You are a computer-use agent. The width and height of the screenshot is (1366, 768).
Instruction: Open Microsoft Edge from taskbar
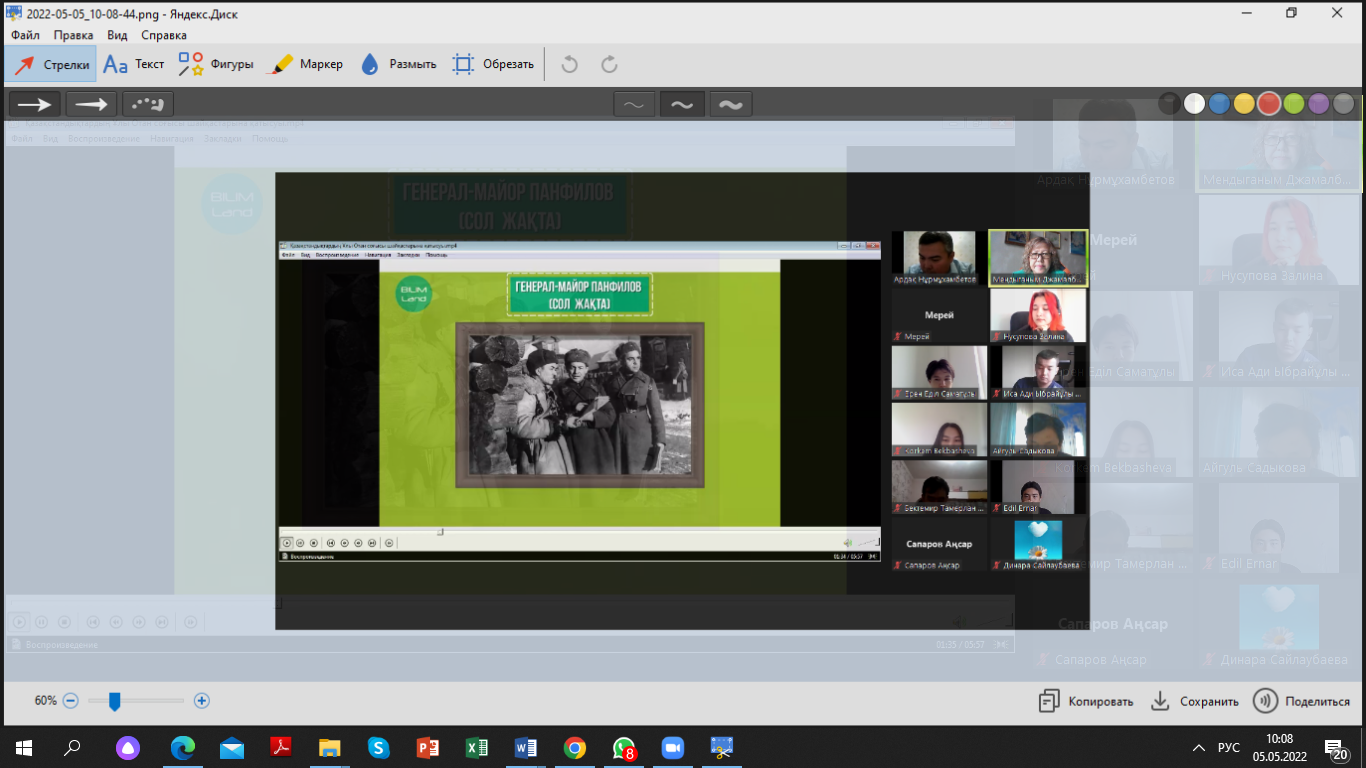tap(182, 747)
